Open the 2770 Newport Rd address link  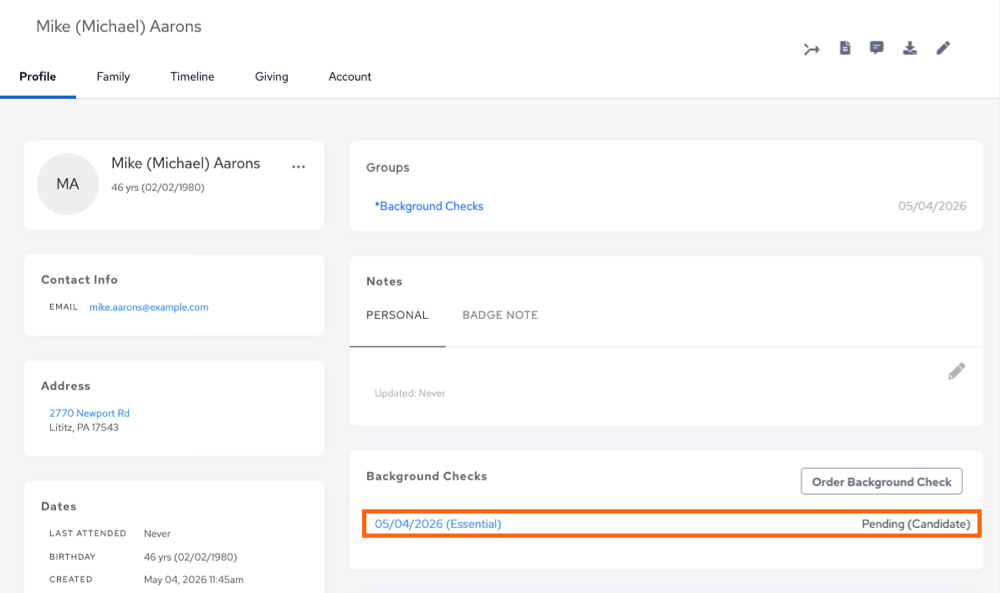tap(89, 413)
